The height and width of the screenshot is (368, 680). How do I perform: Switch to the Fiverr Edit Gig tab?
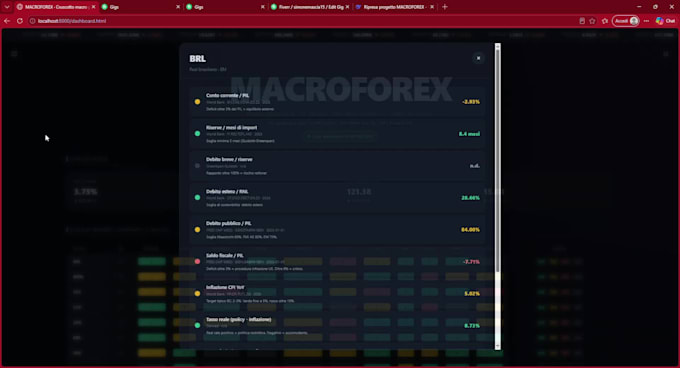(309, 7)
